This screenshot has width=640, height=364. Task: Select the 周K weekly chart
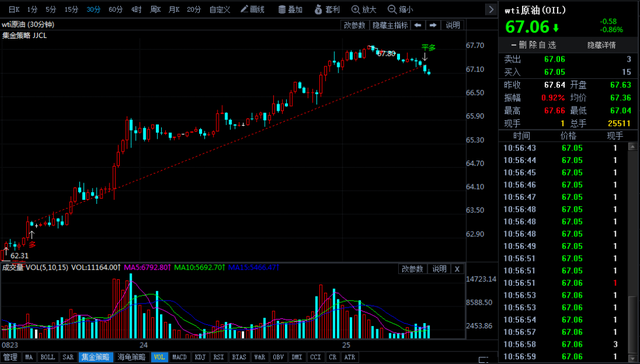coord(155,9)
